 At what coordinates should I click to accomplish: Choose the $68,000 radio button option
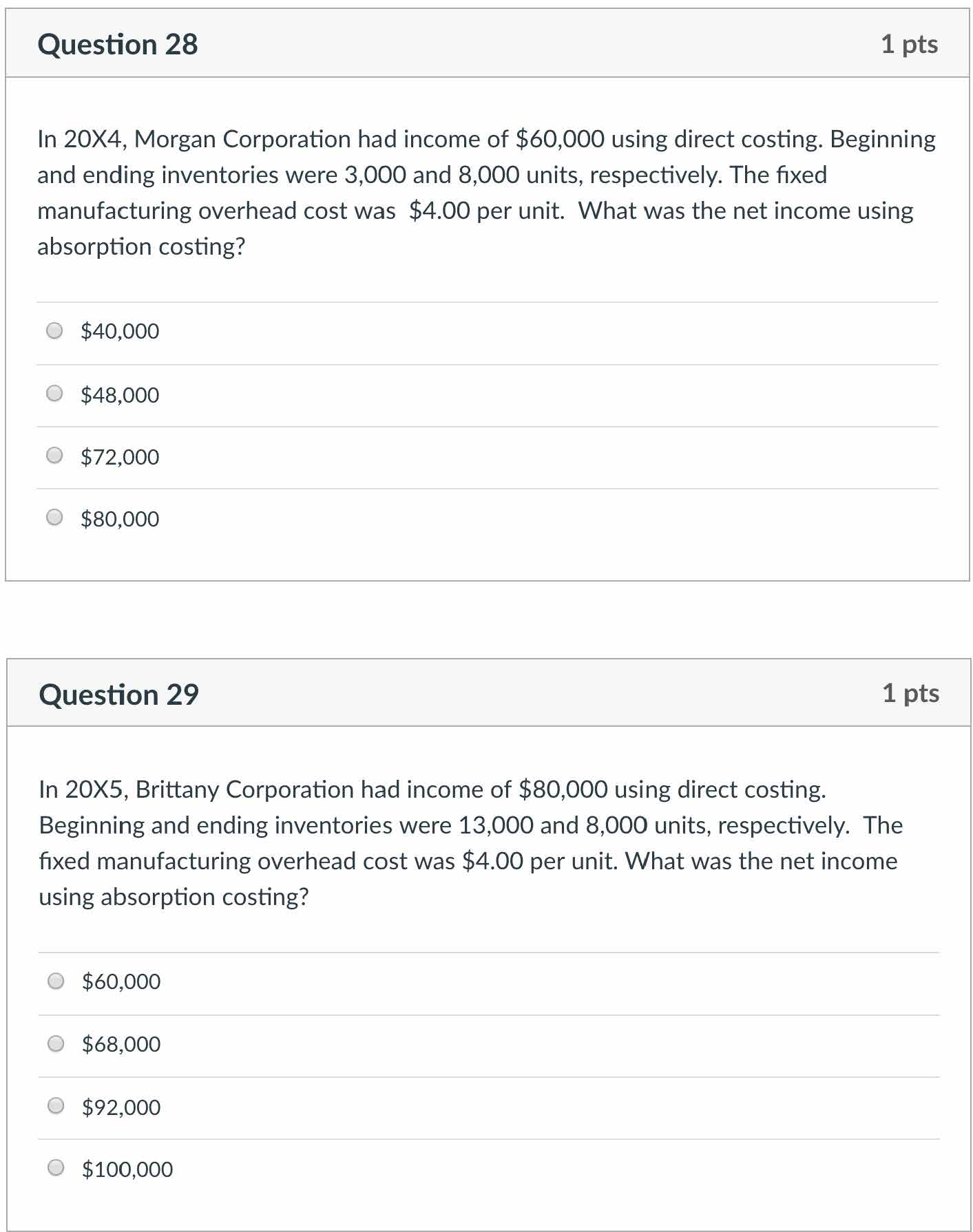[56, 1044]
